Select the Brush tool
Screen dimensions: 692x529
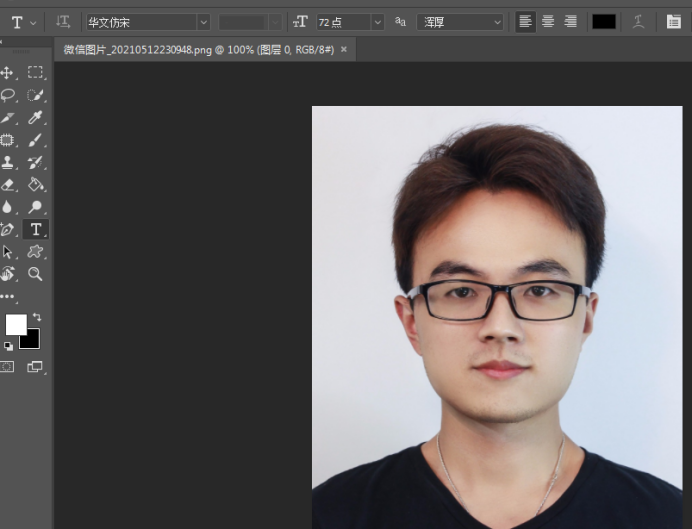35,140
